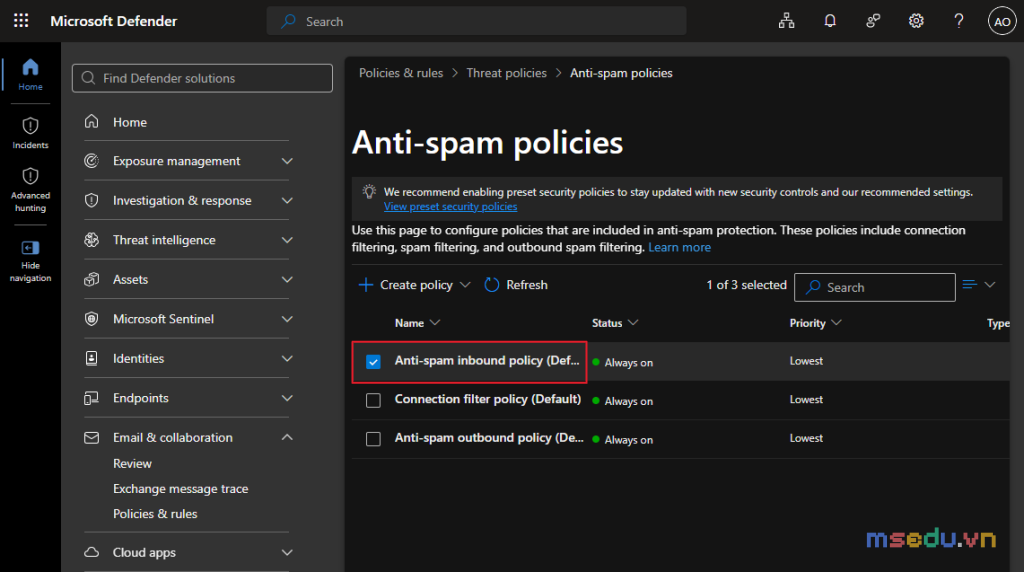The width and height of the screenshot is (1024, 572).
Task: Click '1 of 3 selected' text
Action: (x=746, y=285)
